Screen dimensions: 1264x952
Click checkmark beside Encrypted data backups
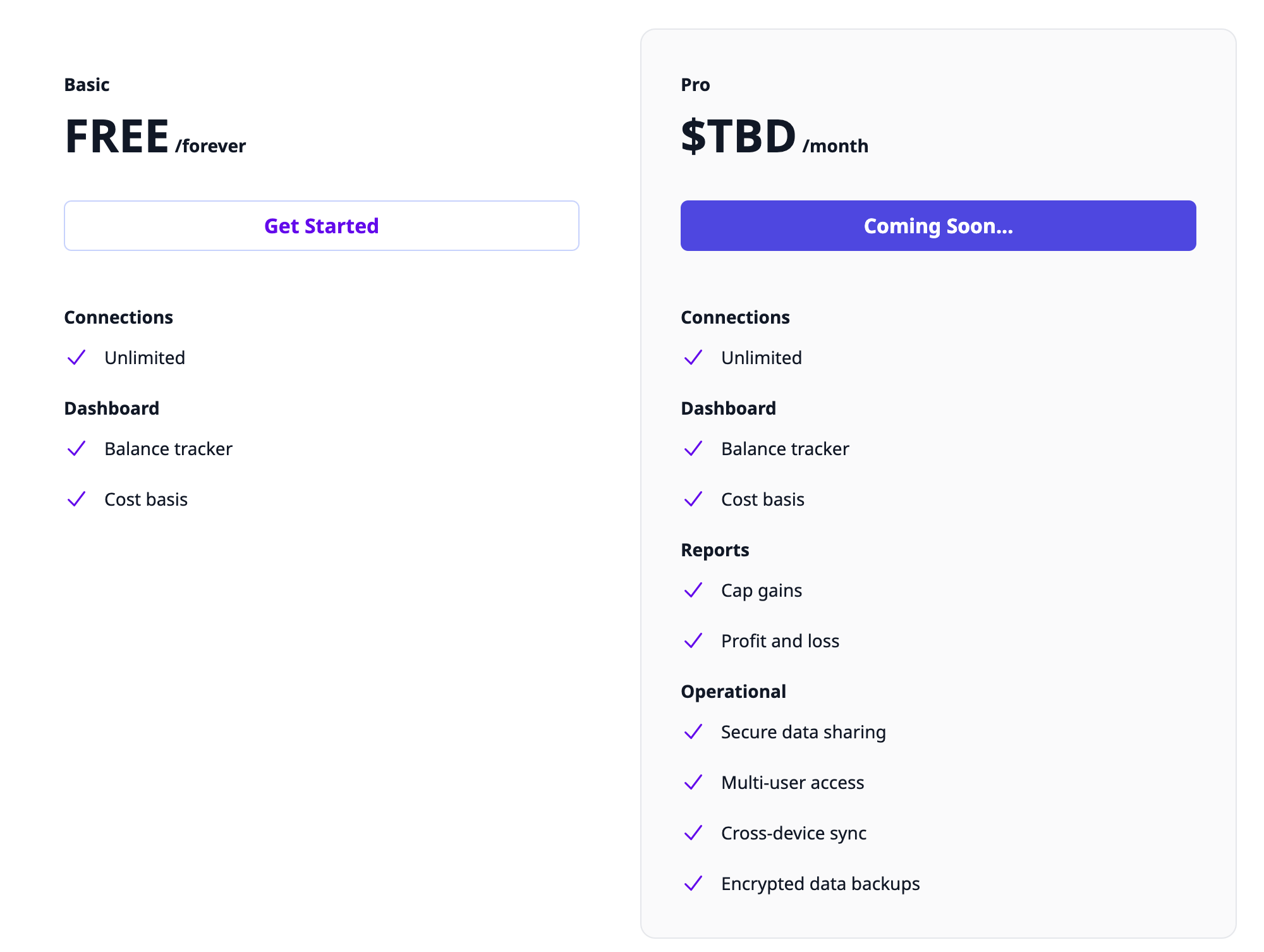click(693, 884)
